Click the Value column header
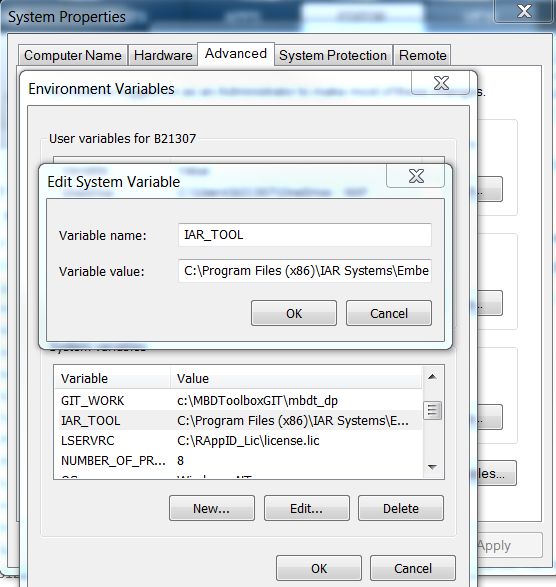 point(296,378)
